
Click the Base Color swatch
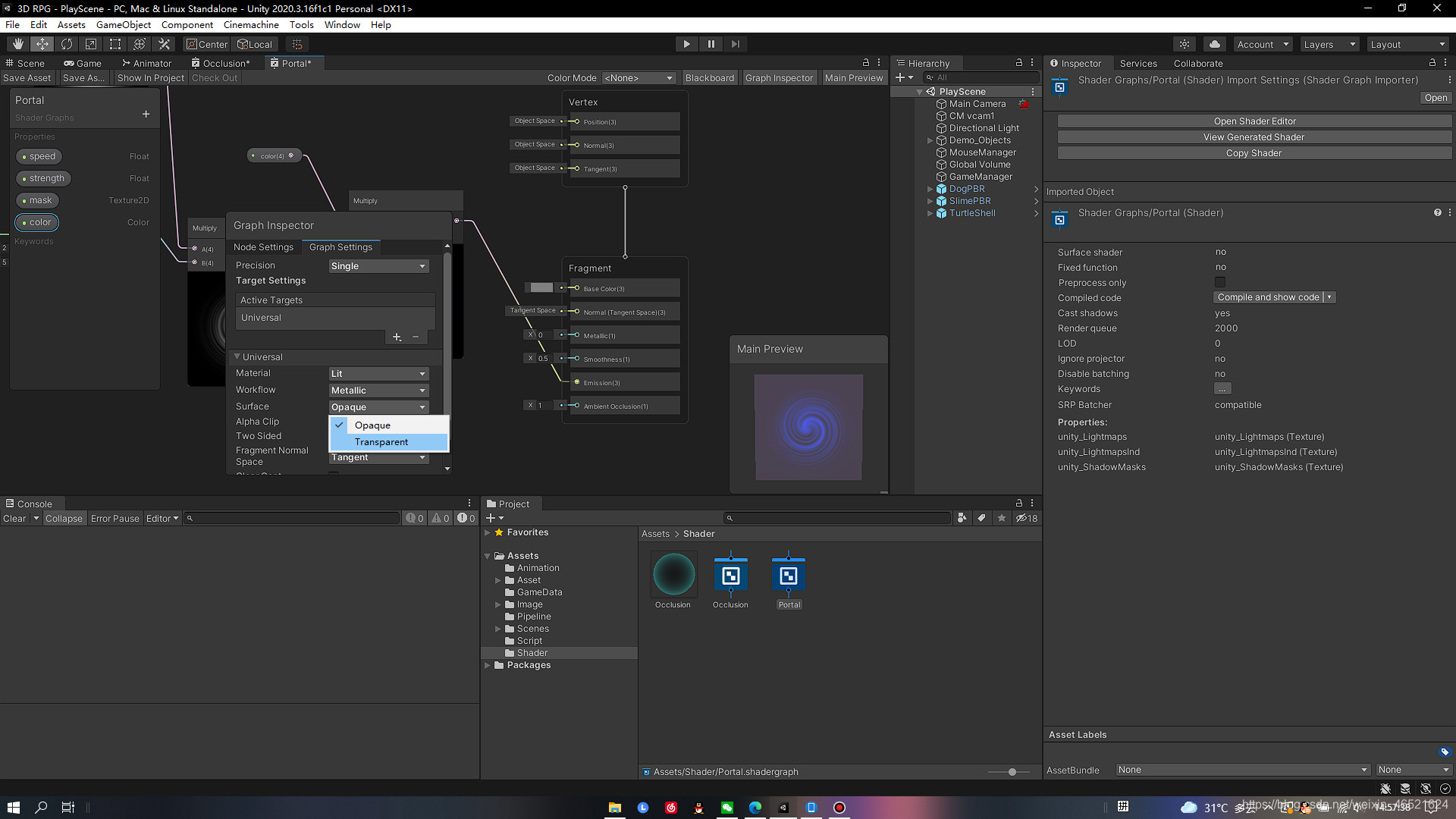click(x=541, y=288)
